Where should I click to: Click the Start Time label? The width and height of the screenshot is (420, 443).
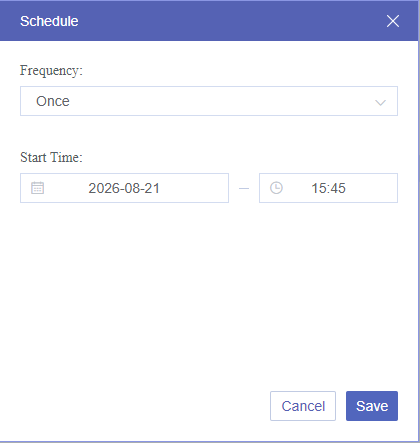51,157
